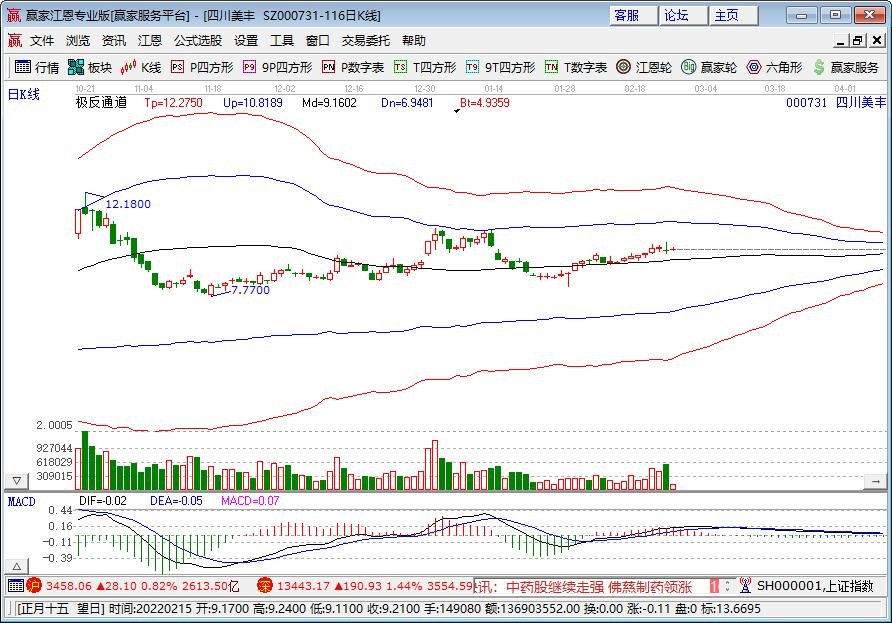Click the 日K线 period label
This screenshot has width=892, height=623.
[24, 94]
